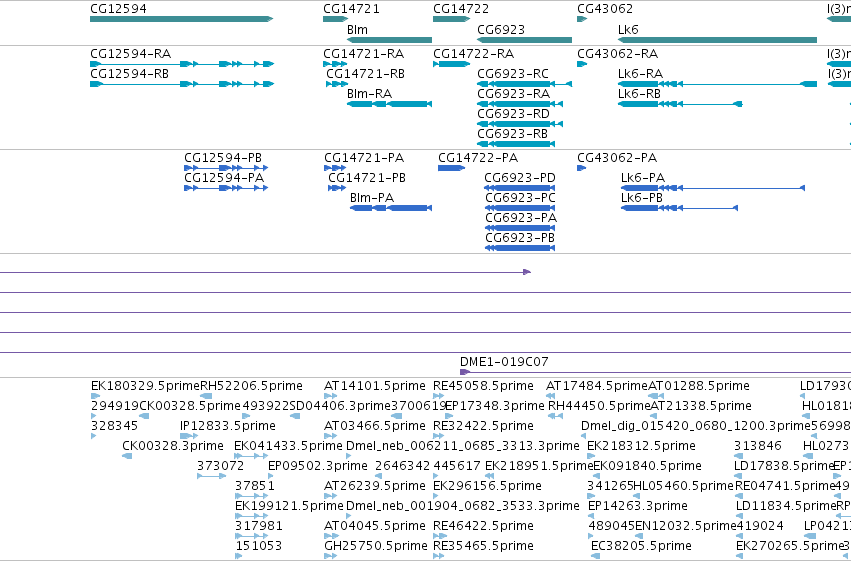851x561 pixels.
Task: Click the CG6923-RB transcript label
Action: (512, 134)
